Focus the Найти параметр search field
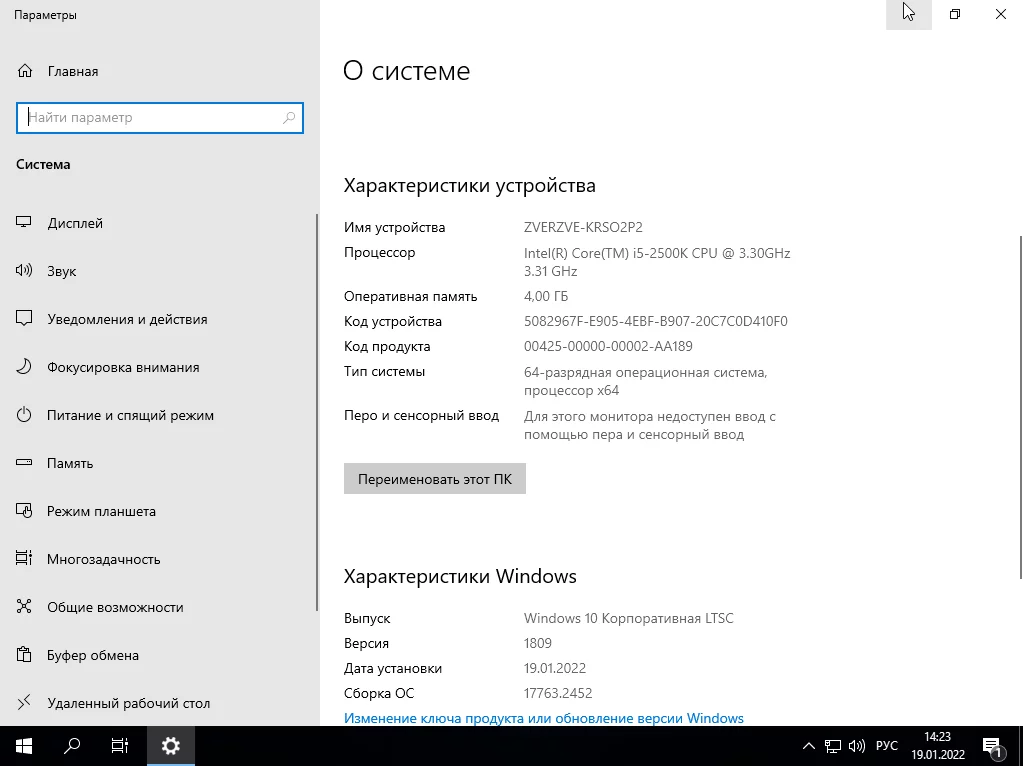This screenshot has height=766, width=1023. coord(160,117)
